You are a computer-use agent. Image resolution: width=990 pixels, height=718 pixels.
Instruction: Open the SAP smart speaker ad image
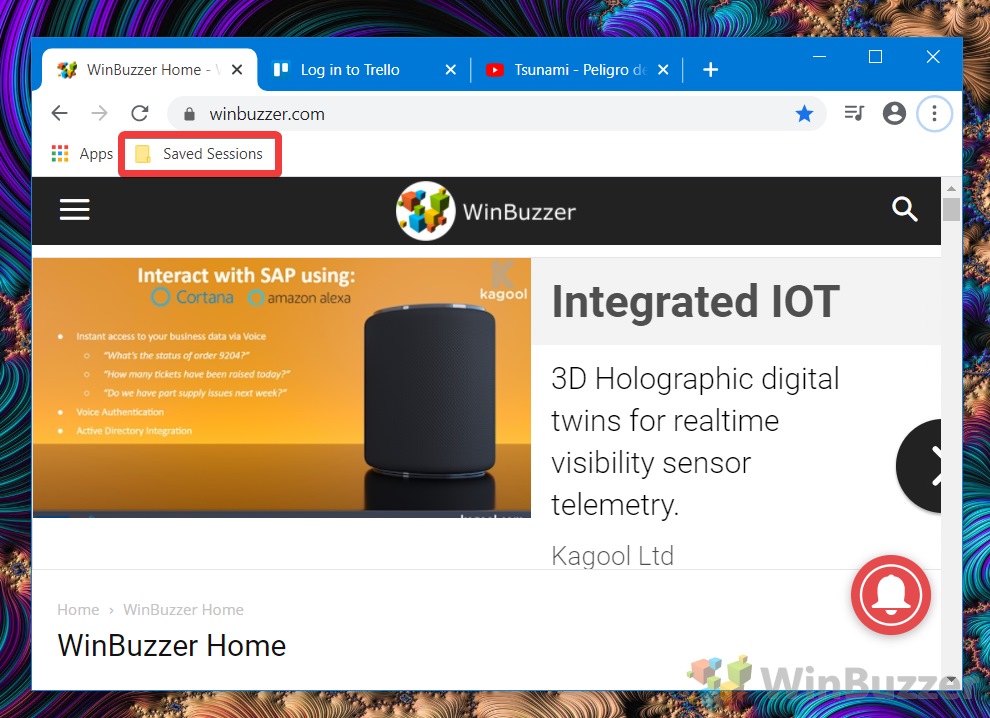(x=282, y=388)
